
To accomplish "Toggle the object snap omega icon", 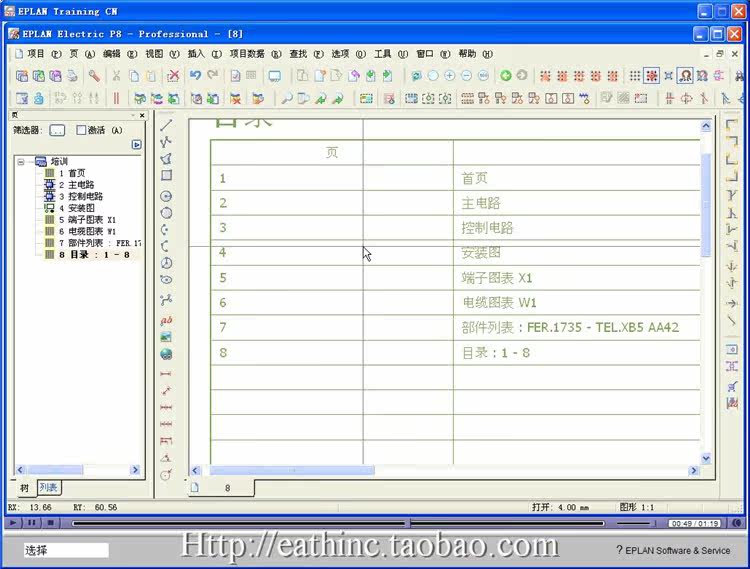I will (x=685, y=76).
